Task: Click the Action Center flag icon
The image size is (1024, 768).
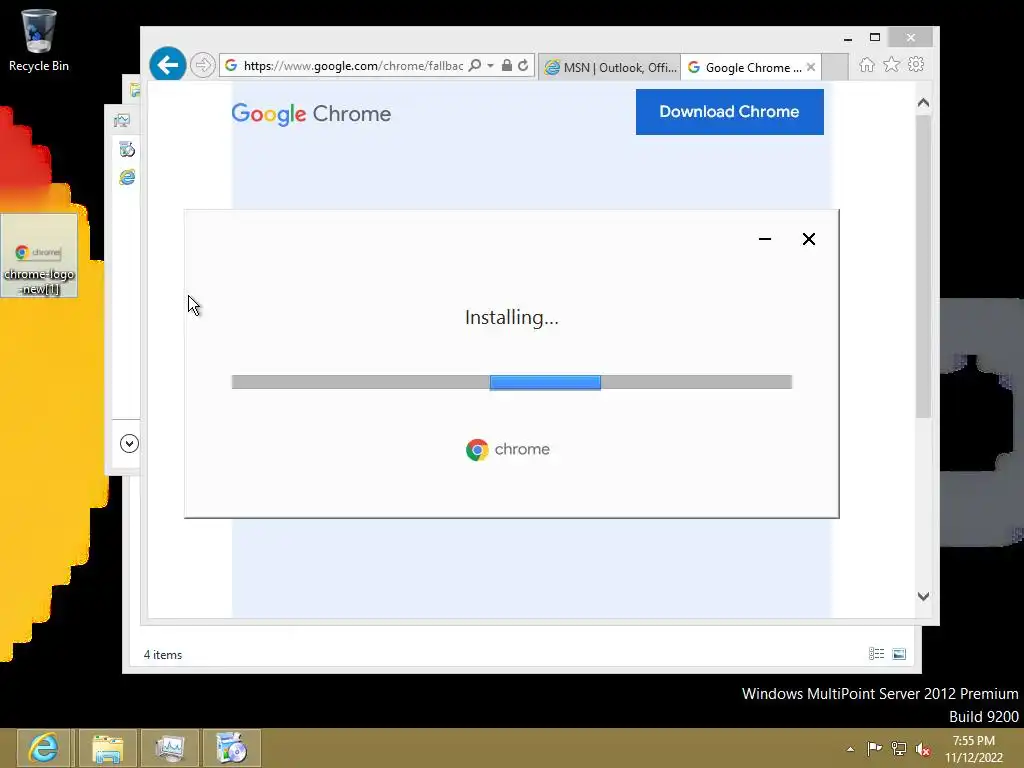Action: tap(874, 749)
